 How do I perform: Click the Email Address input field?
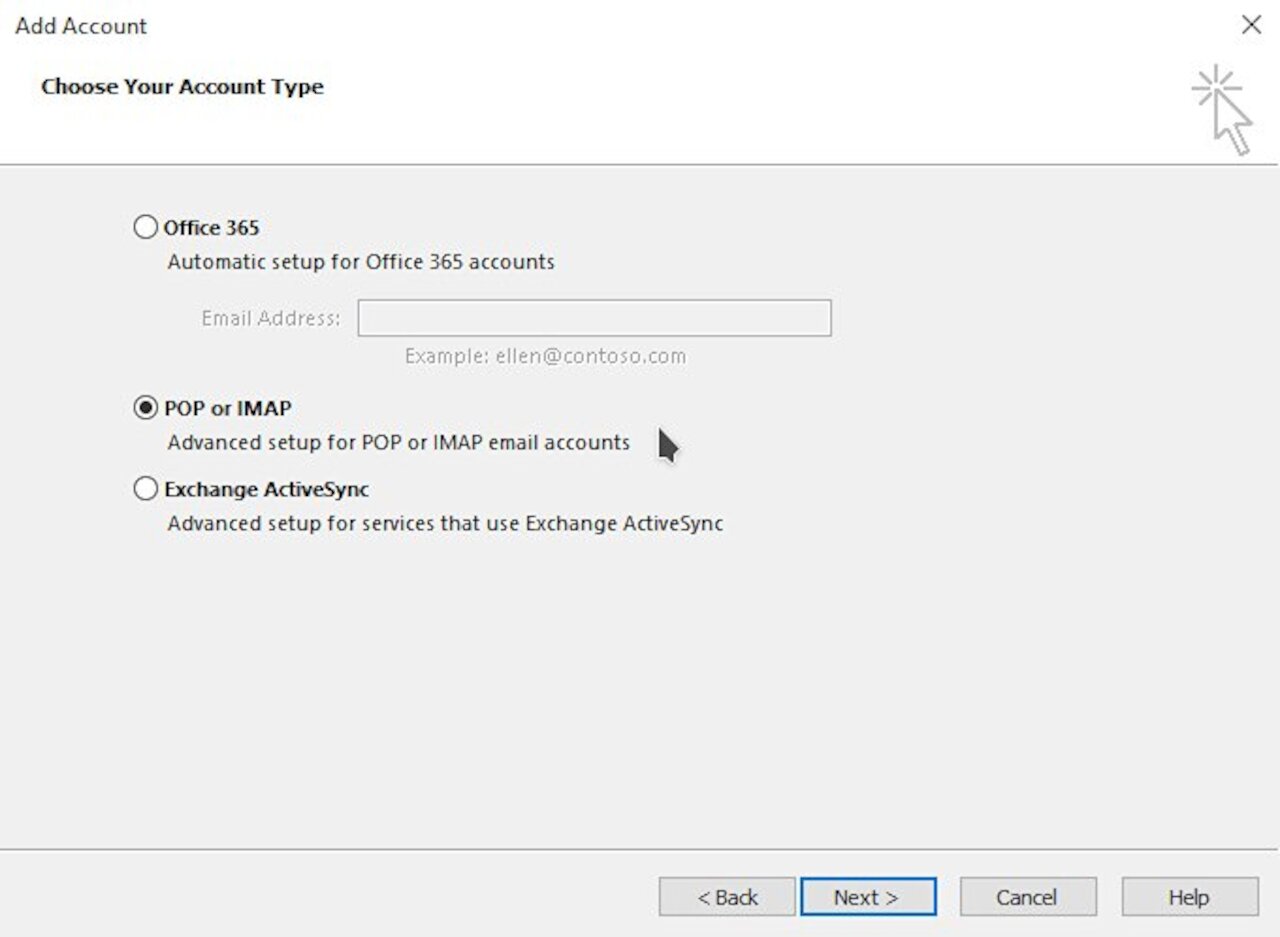click(x=594, y=318)
